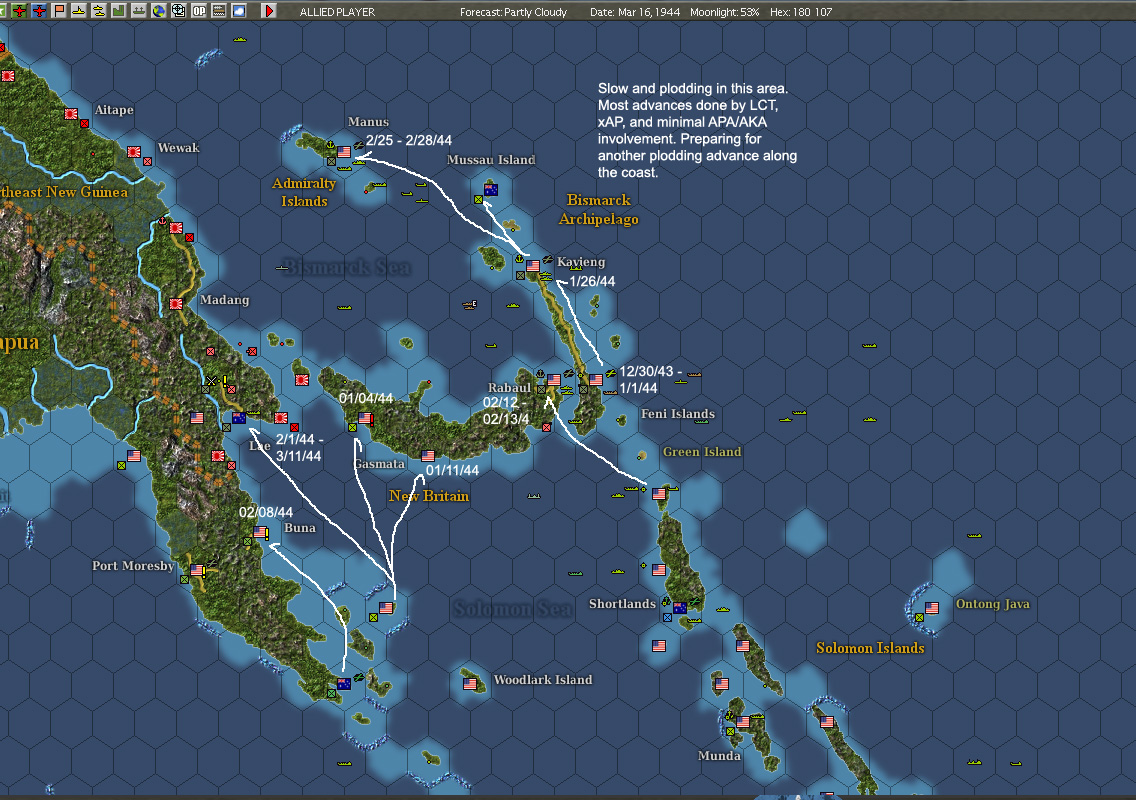
Task: Click the red arrow end turn button
Action: [x=269, y=11]
